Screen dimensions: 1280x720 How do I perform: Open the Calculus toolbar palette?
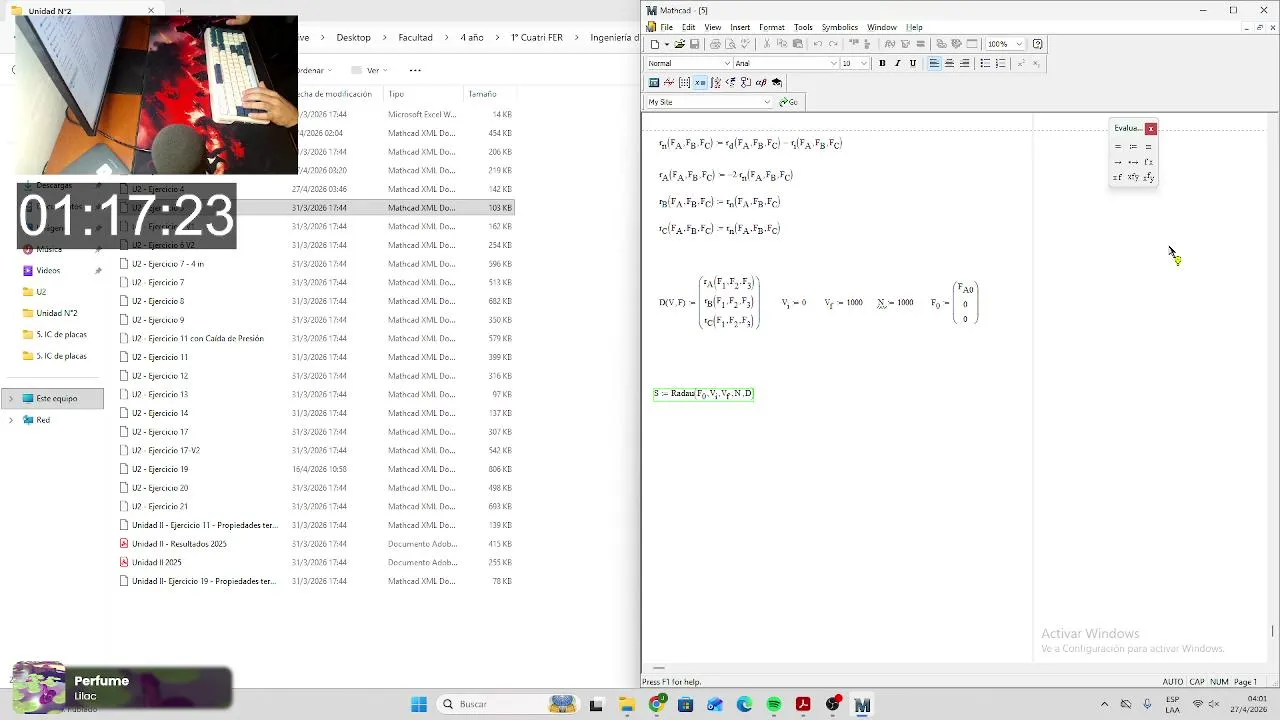click(716, 82)
